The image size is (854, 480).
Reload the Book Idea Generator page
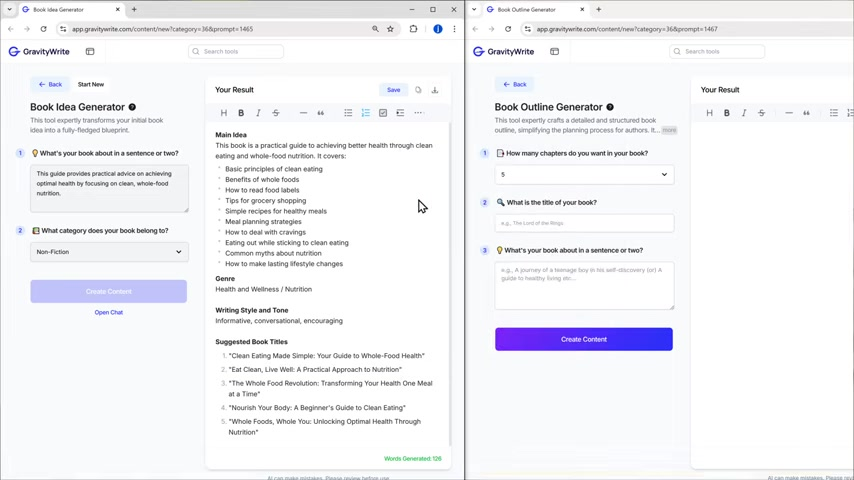44,29
